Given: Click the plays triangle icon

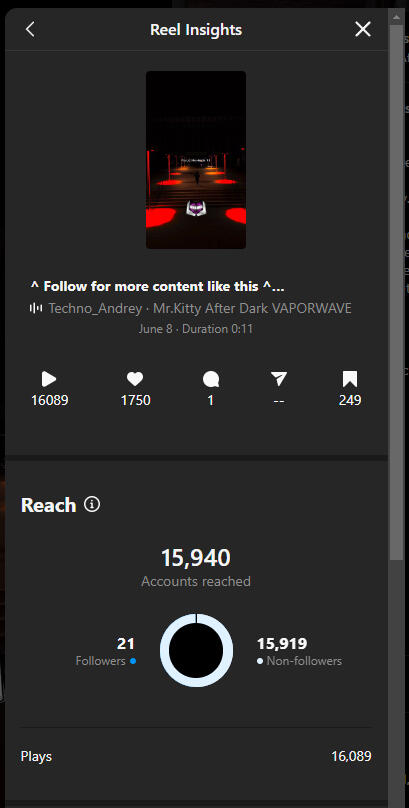Looking at the screenshot, I should click(49, 379).
